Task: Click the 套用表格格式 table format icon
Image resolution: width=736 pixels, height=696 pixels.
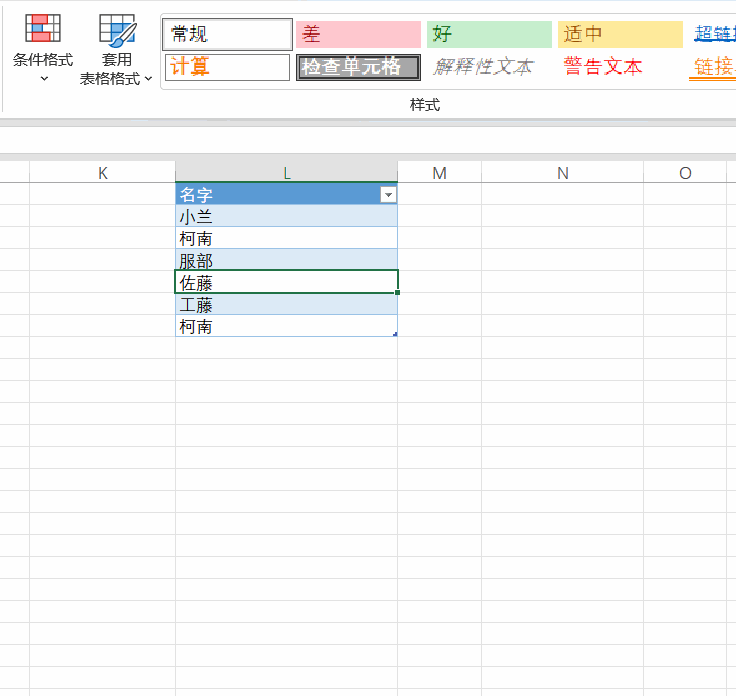Action: pos(117,30)
